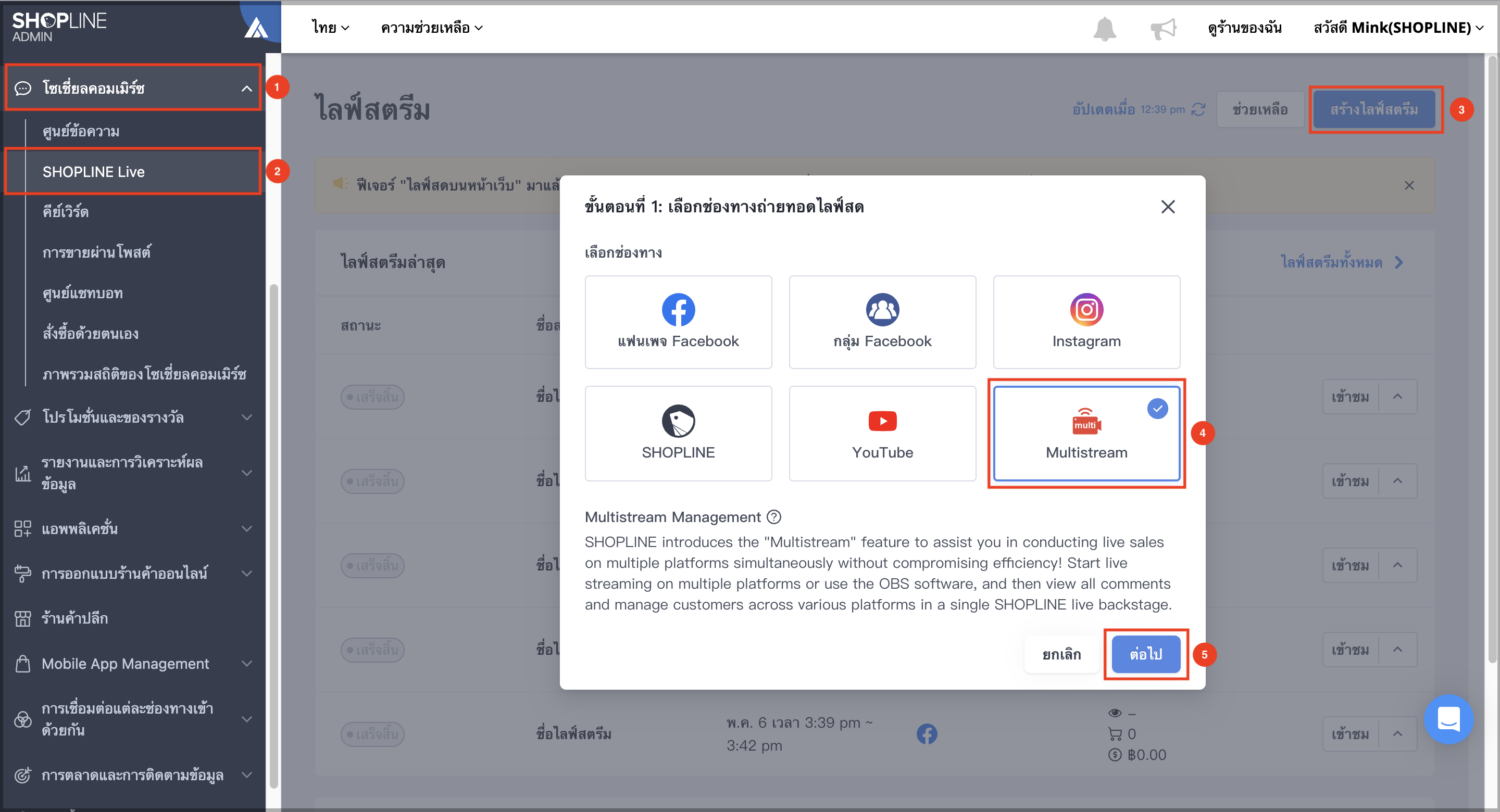Close the select channel dialog

1168,207
